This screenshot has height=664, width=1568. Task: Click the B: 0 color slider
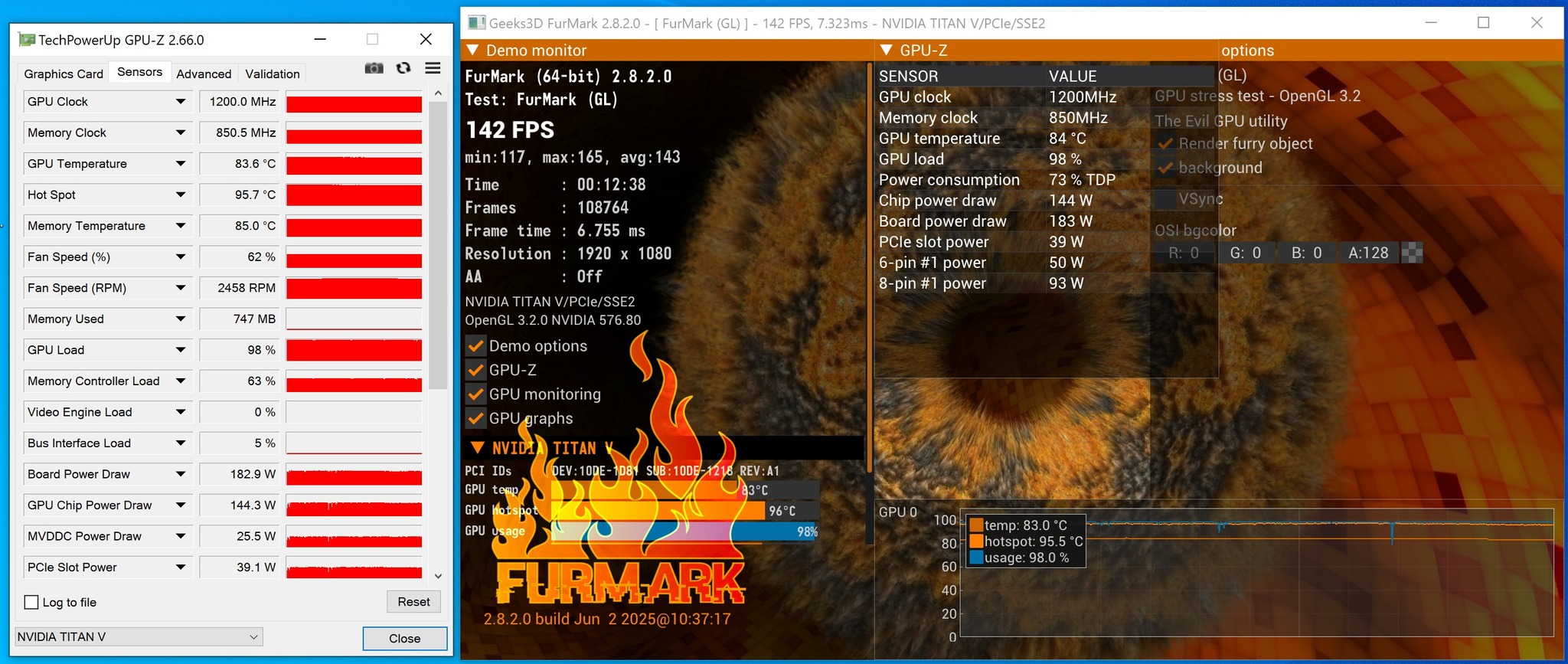click(1307, 253)
